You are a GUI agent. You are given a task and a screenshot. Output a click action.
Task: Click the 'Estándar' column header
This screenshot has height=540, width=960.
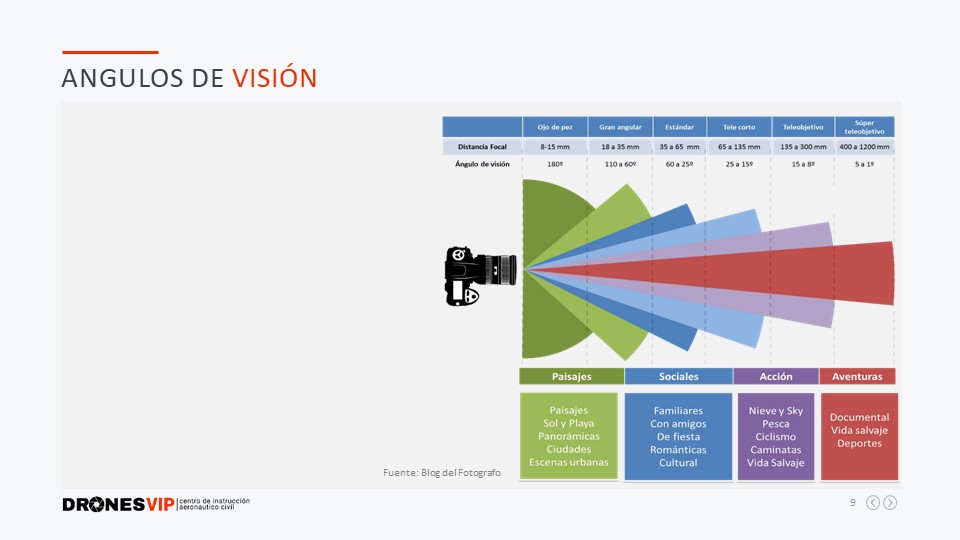point(679,127)
